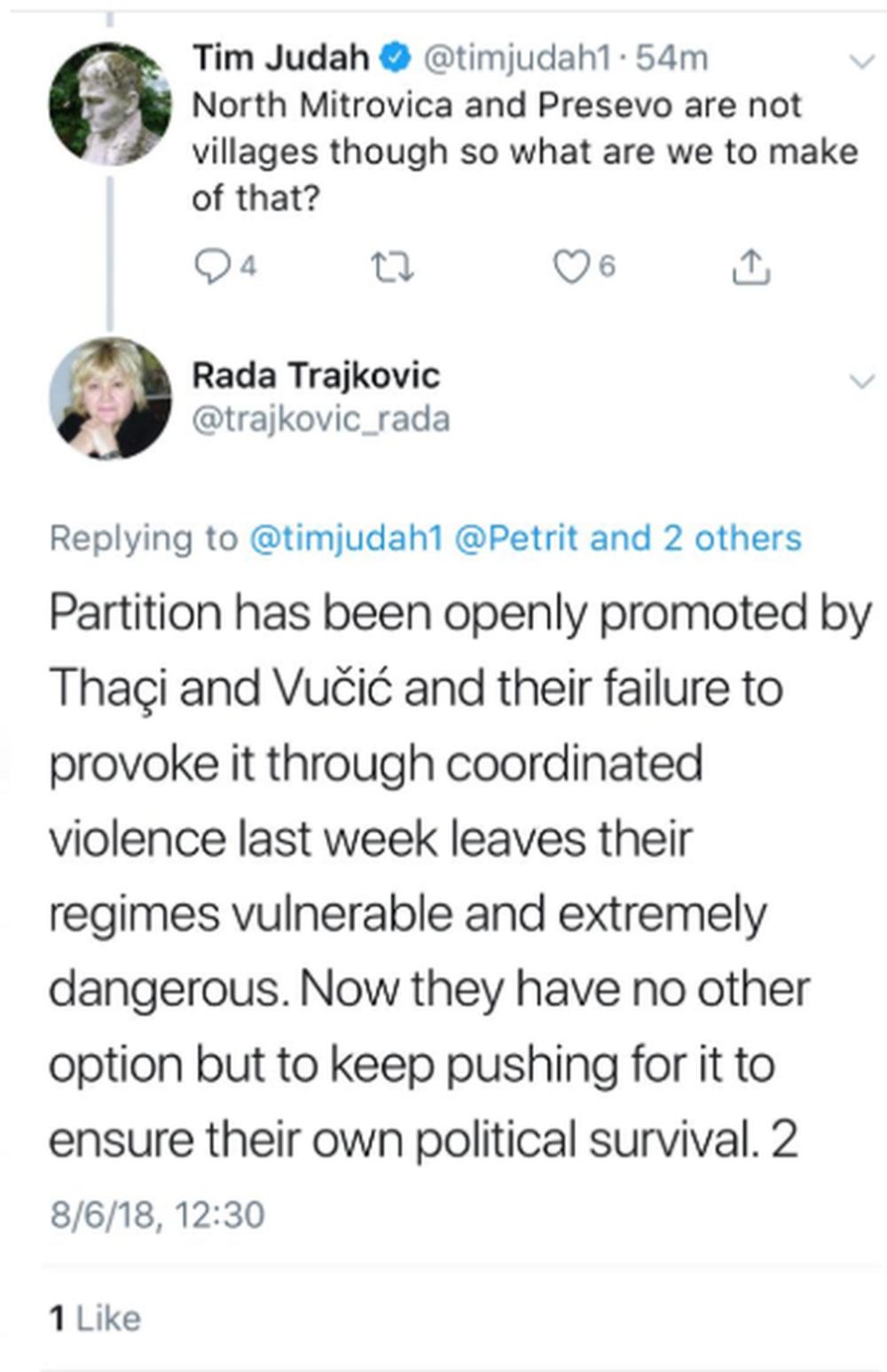Reply to Tim Judah's tweet
Viewport: 887px width, 1372px height.
(212, 266)
